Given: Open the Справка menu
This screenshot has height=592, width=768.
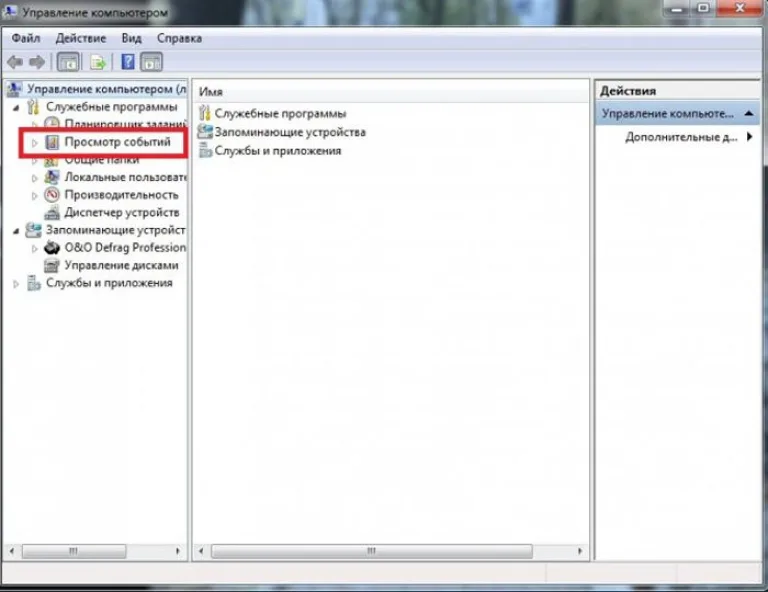Looking at the screenshot, I should (179, 38).
